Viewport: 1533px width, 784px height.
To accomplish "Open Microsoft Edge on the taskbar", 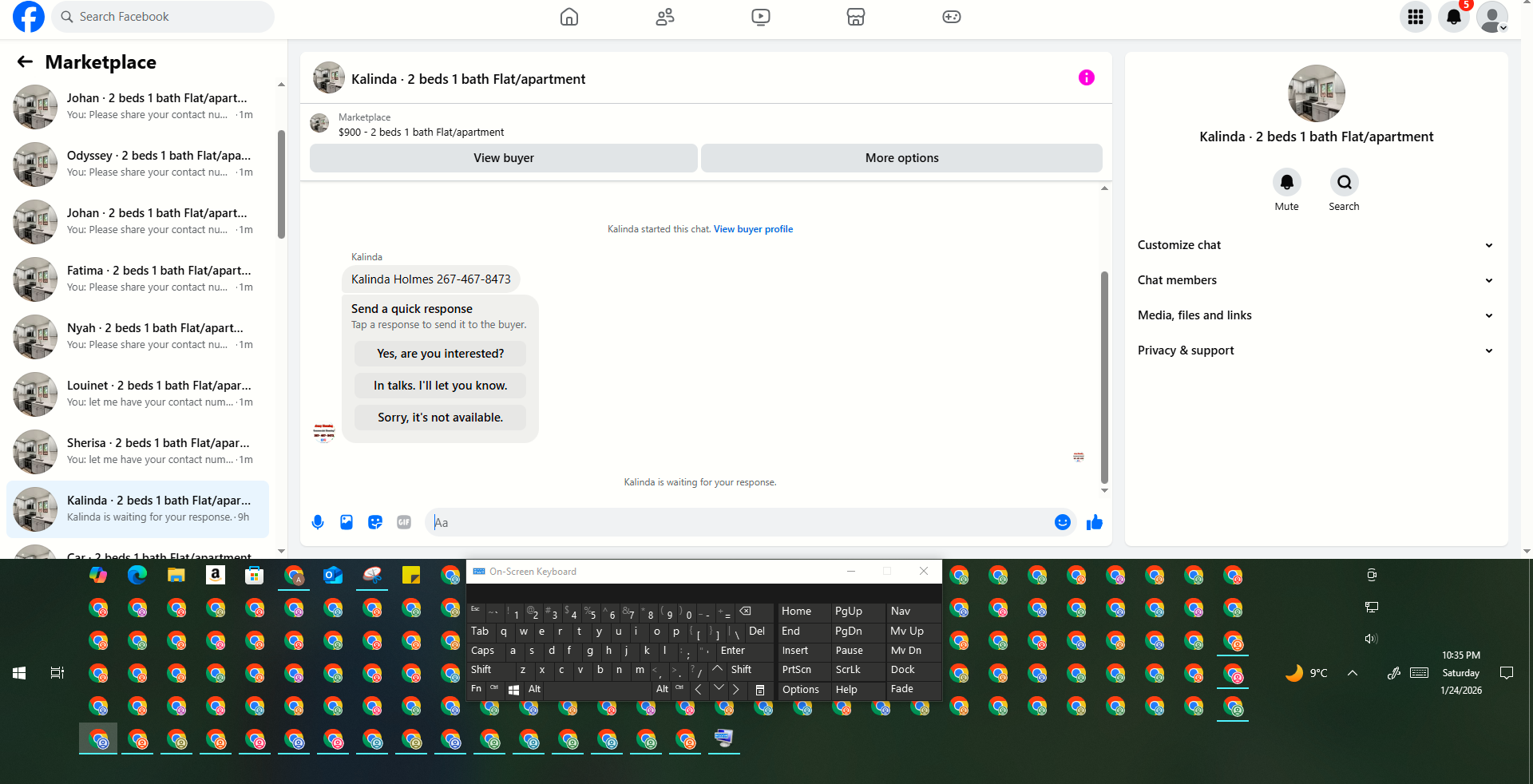I will (137, 575).
